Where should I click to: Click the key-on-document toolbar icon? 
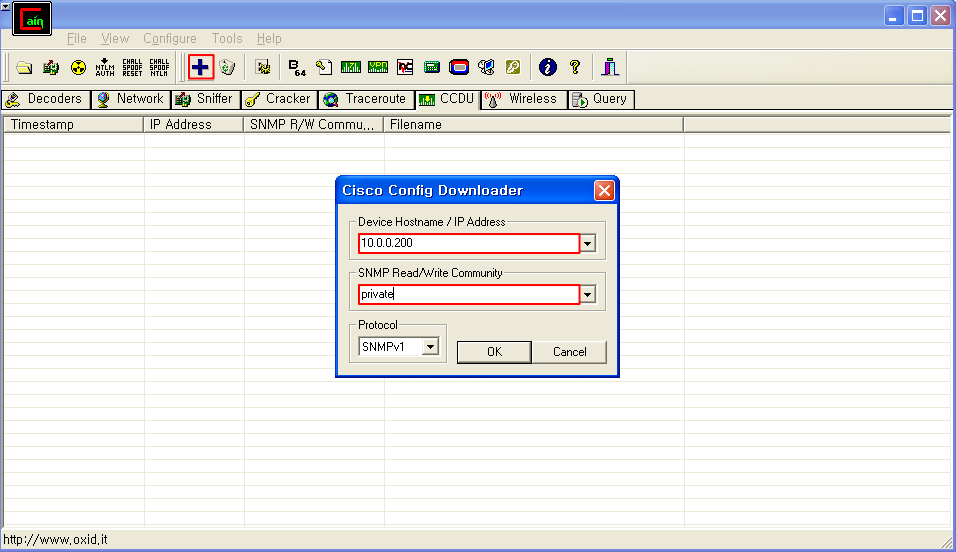(324, 67)
